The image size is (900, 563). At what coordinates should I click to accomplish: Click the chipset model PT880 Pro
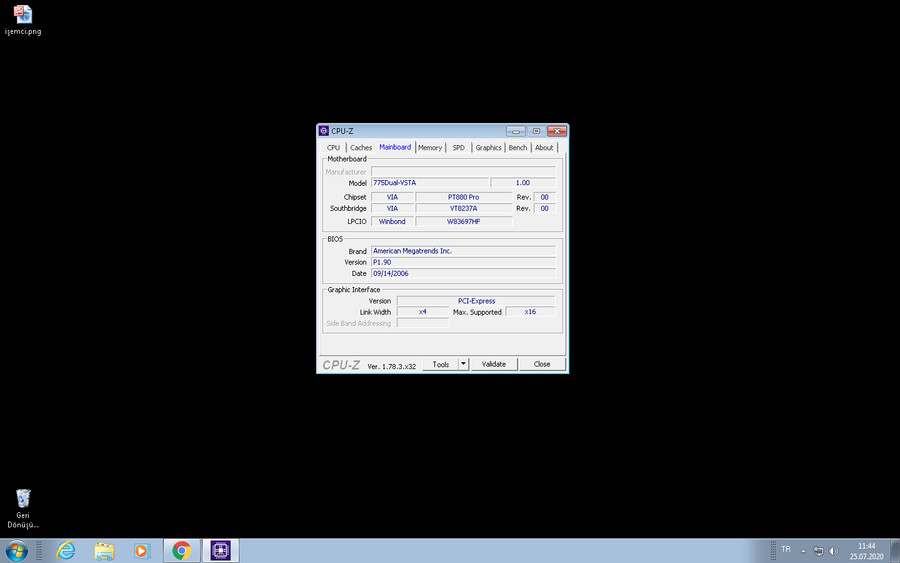pyautogui.click(x=464, y=197)
